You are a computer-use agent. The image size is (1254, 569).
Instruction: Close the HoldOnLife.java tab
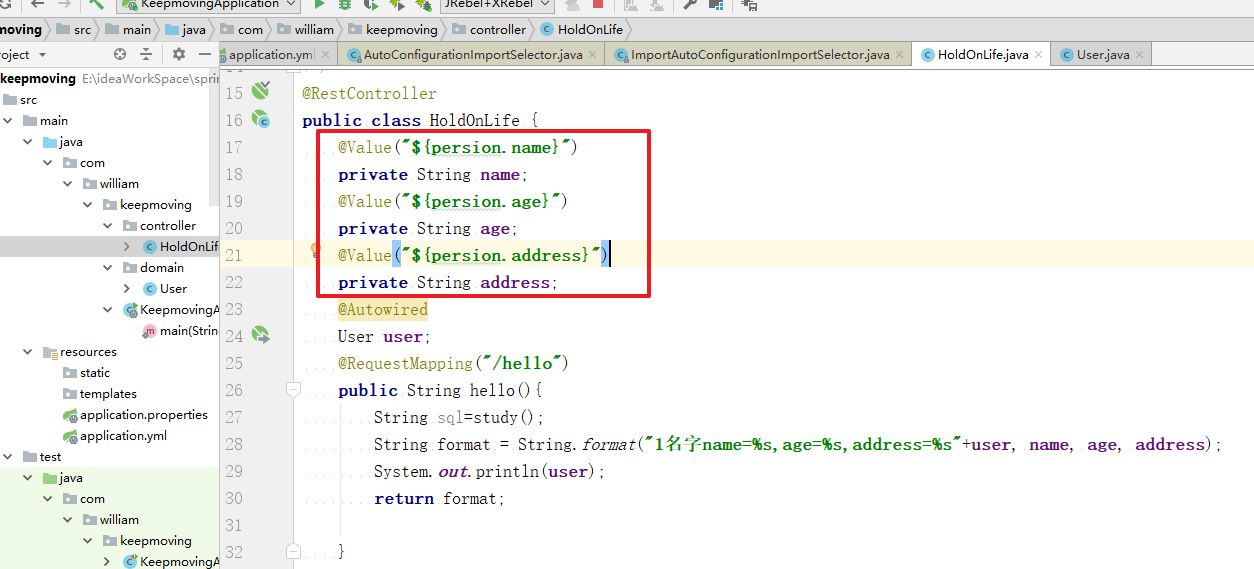point(1039,55)
